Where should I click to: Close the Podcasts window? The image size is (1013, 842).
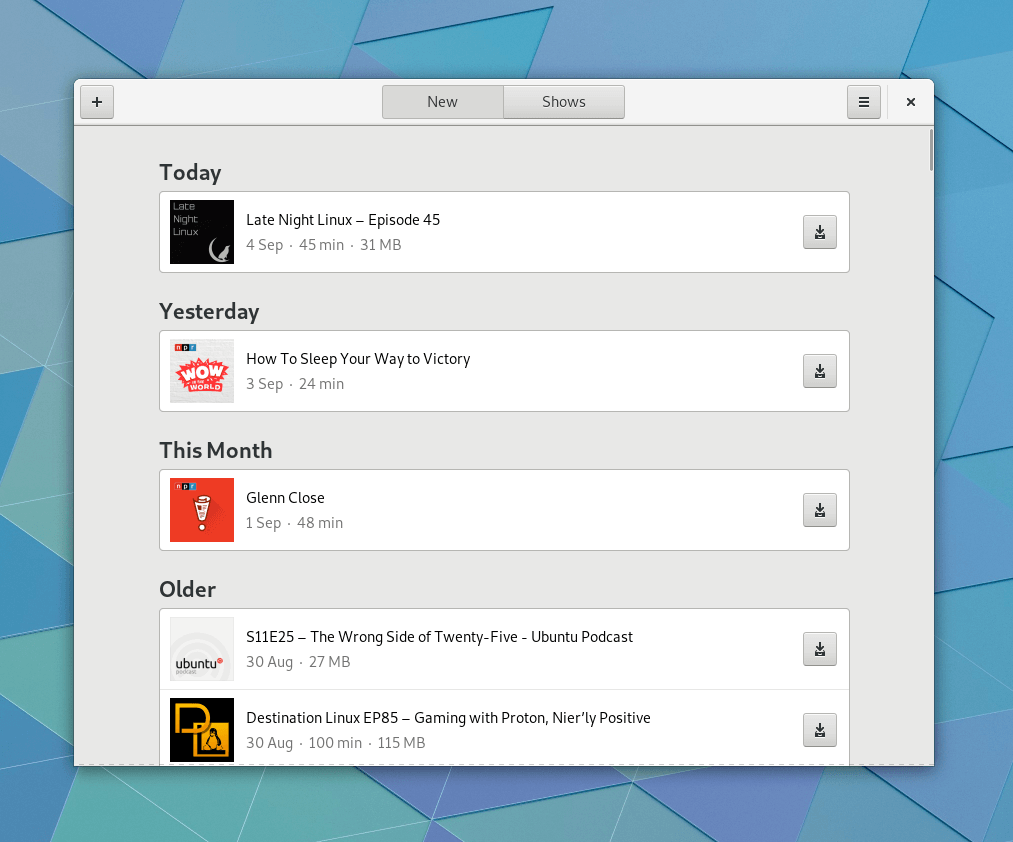(911, 102)
